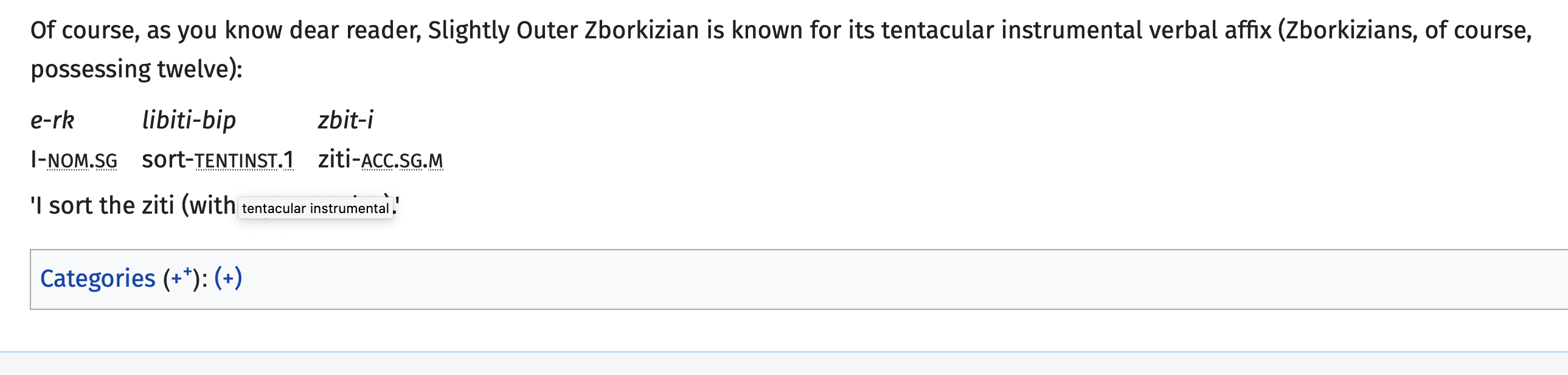
Task: Click the gloss word 'ziti-'
Action: click(339, 159)
